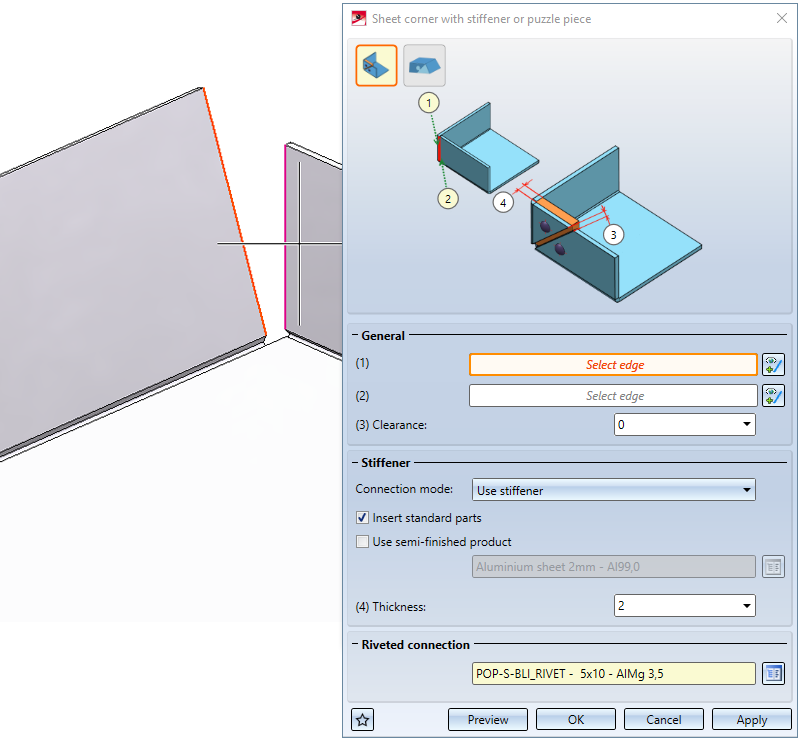800x740 pixels.
Task: Enable Use semi-finished product checkbox
Action: (x=362, y=541)
